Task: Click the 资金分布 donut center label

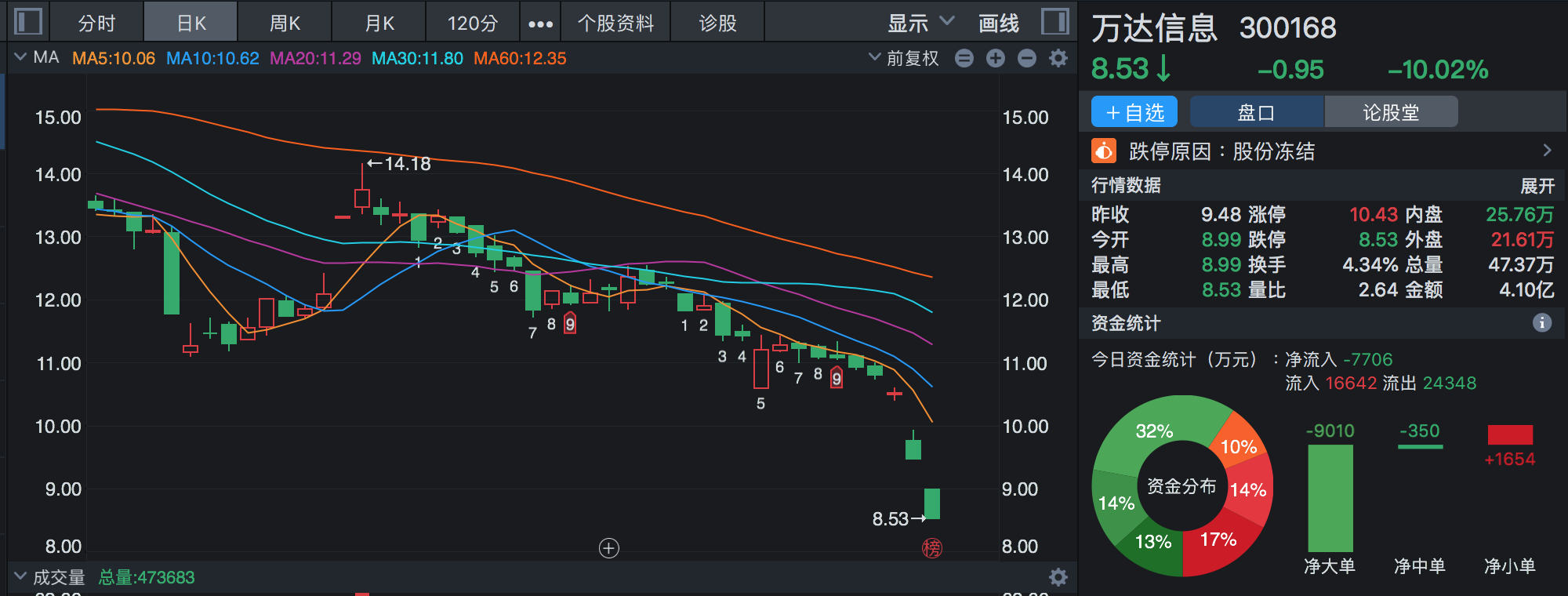Action: tap(1181, 486)
